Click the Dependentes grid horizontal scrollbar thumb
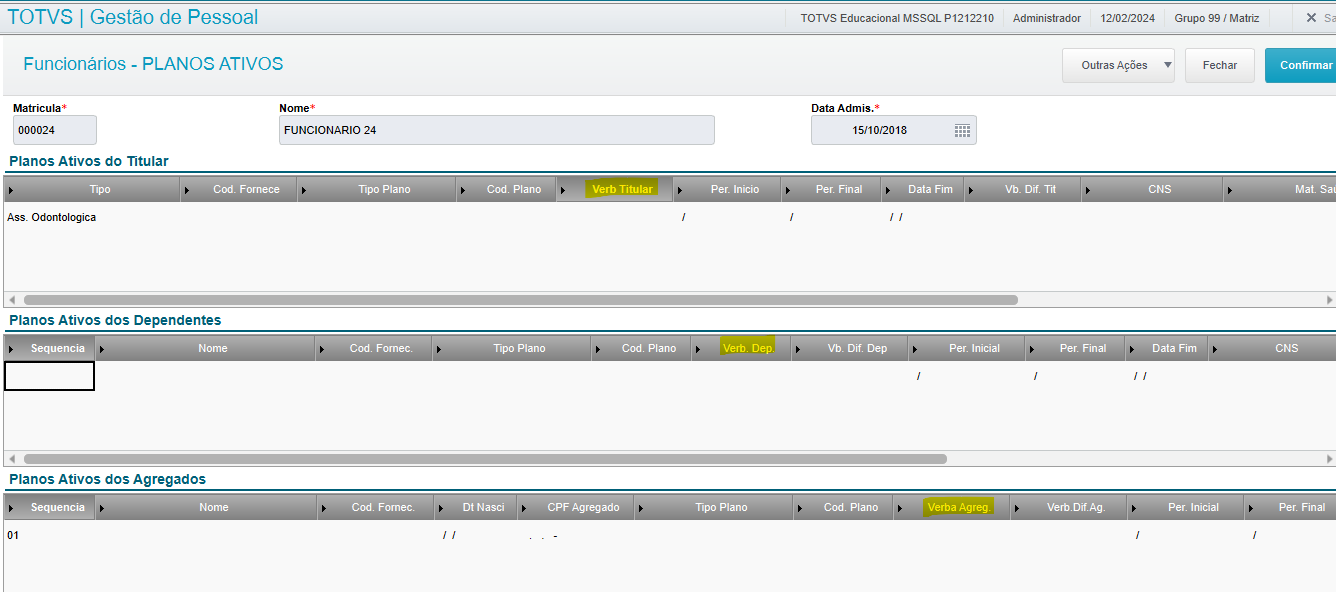Viewport: 1336px width, 592px height. tap(485, 459)
